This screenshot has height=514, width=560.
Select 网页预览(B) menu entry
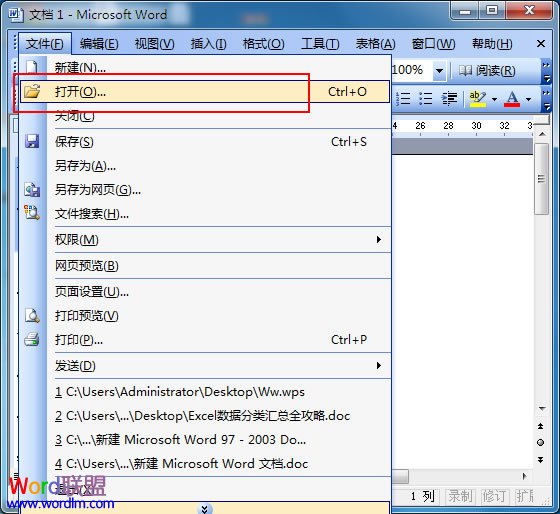click(205, 266)
